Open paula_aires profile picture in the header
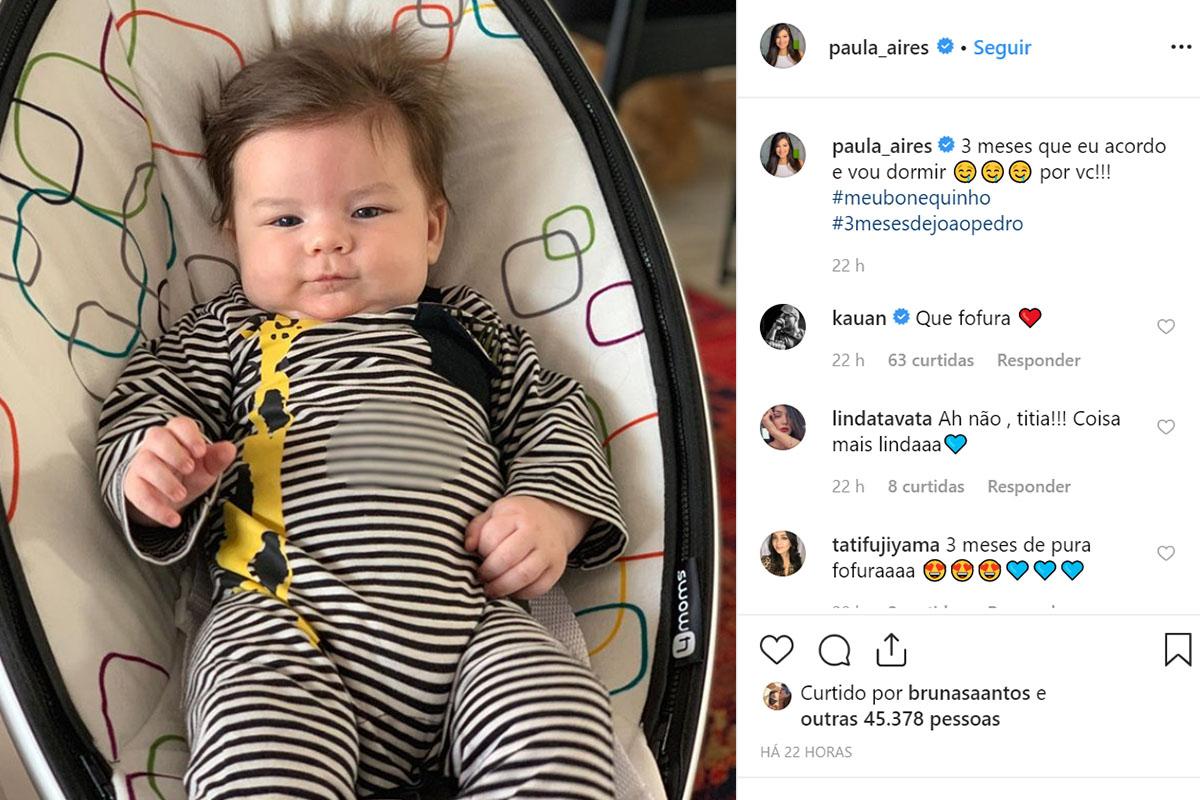Screen dimensions: 1200x800 pyautogui.click(x=782, y=46)
